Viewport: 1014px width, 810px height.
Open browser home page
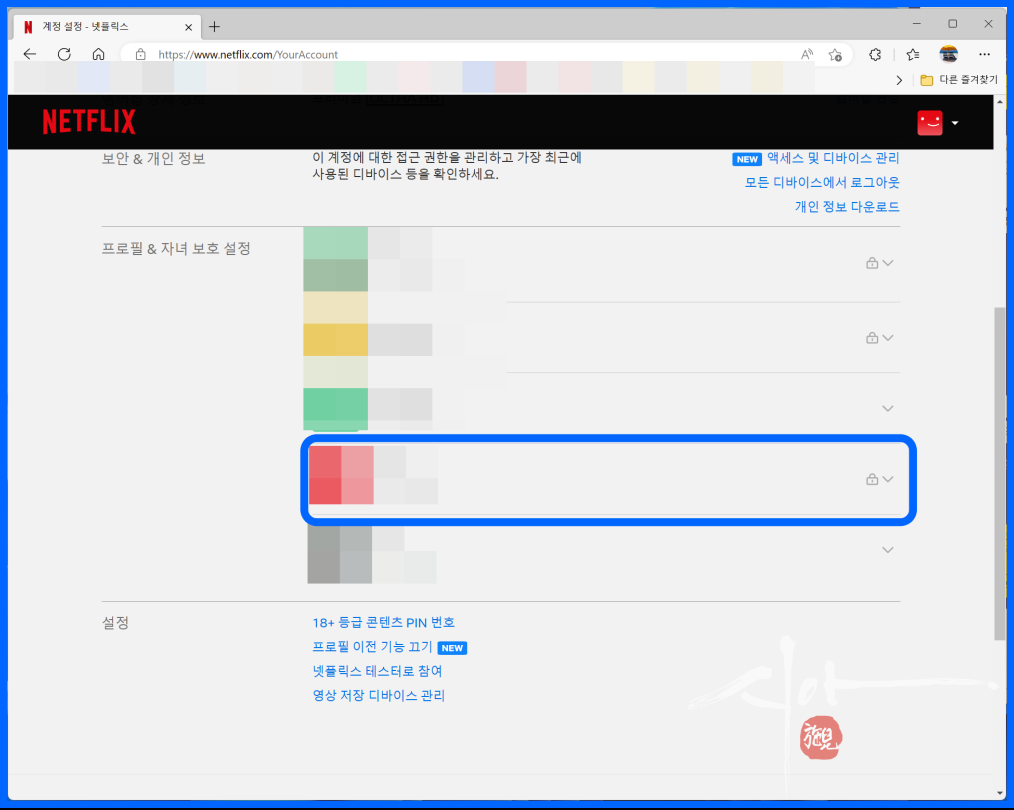98,54
